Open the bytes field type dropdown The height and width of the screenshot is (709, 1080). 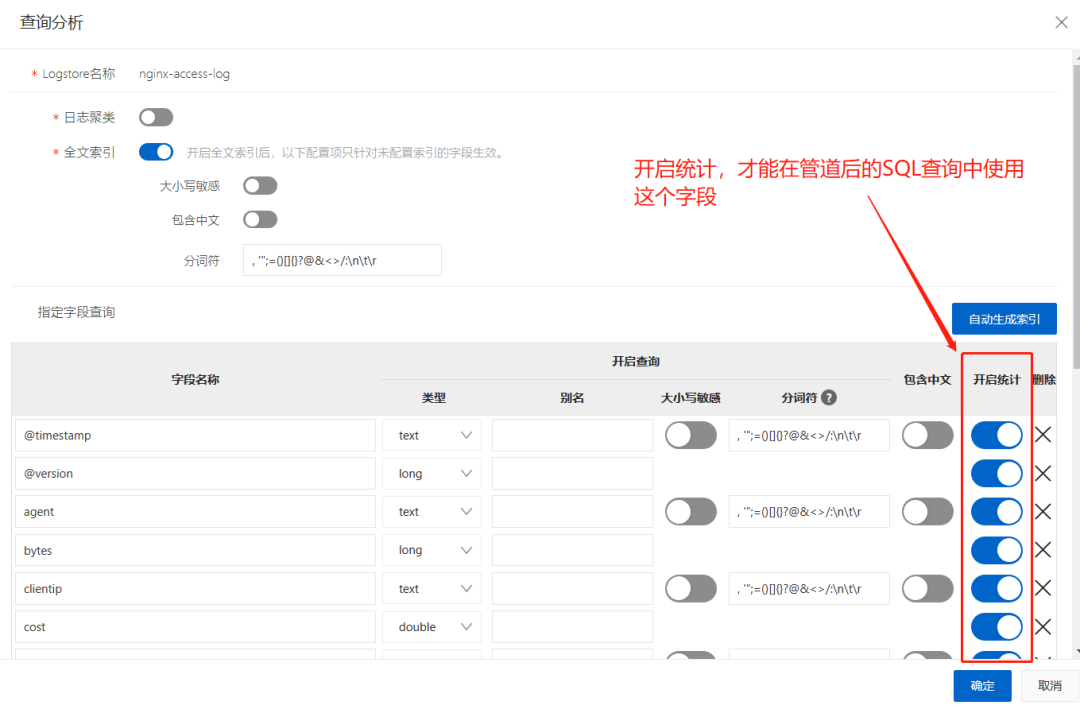pos(432,550)
